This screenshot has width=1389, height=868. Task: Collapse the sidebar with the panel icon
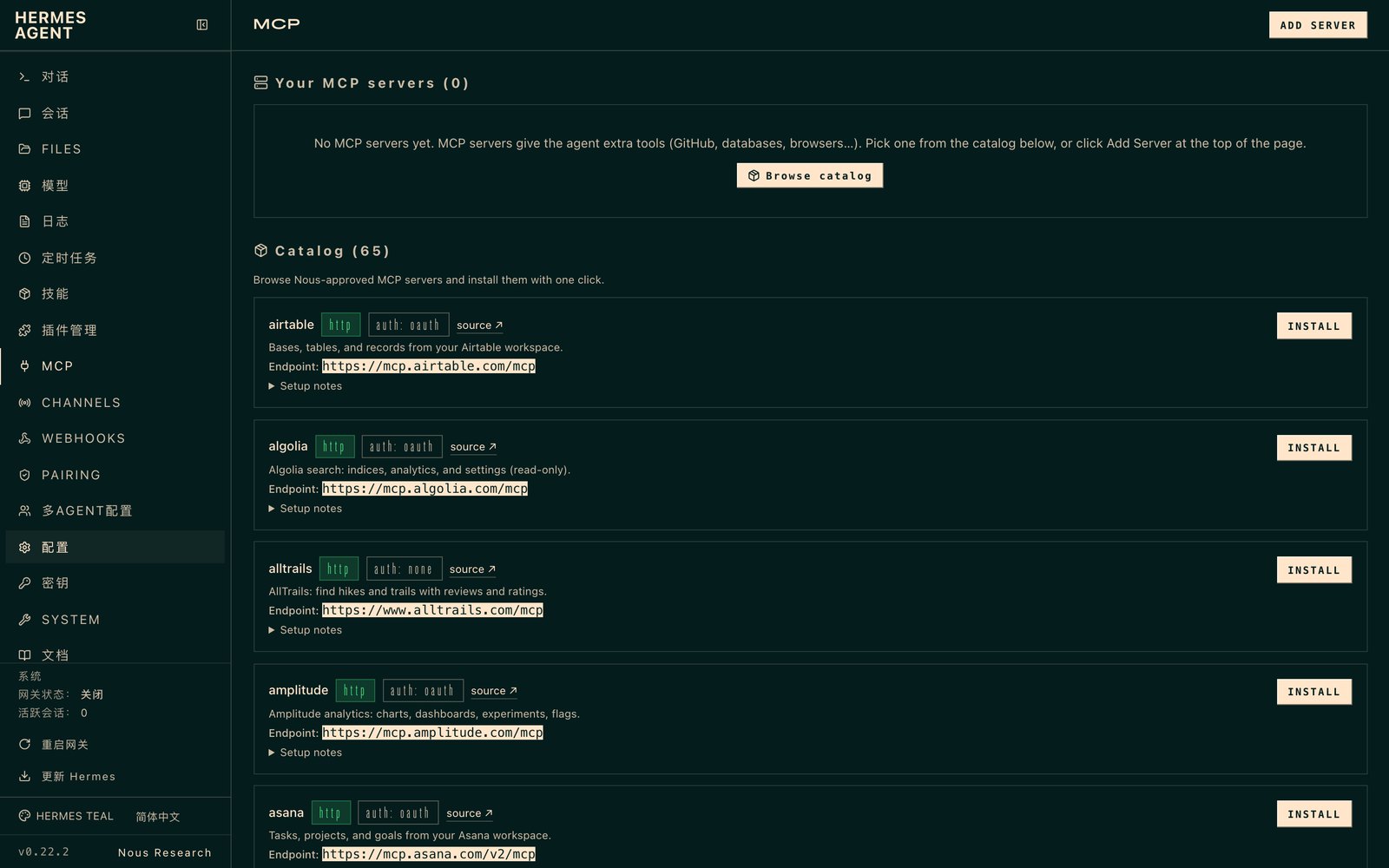click(202, 25)
